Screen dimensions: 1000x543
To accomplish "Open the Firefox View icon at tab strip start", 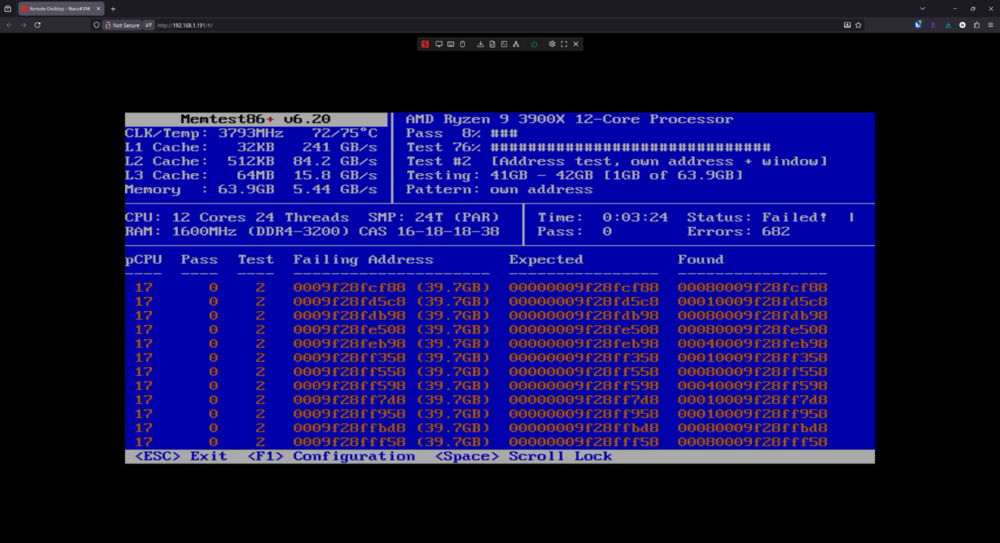I will [x=8, y=8].
